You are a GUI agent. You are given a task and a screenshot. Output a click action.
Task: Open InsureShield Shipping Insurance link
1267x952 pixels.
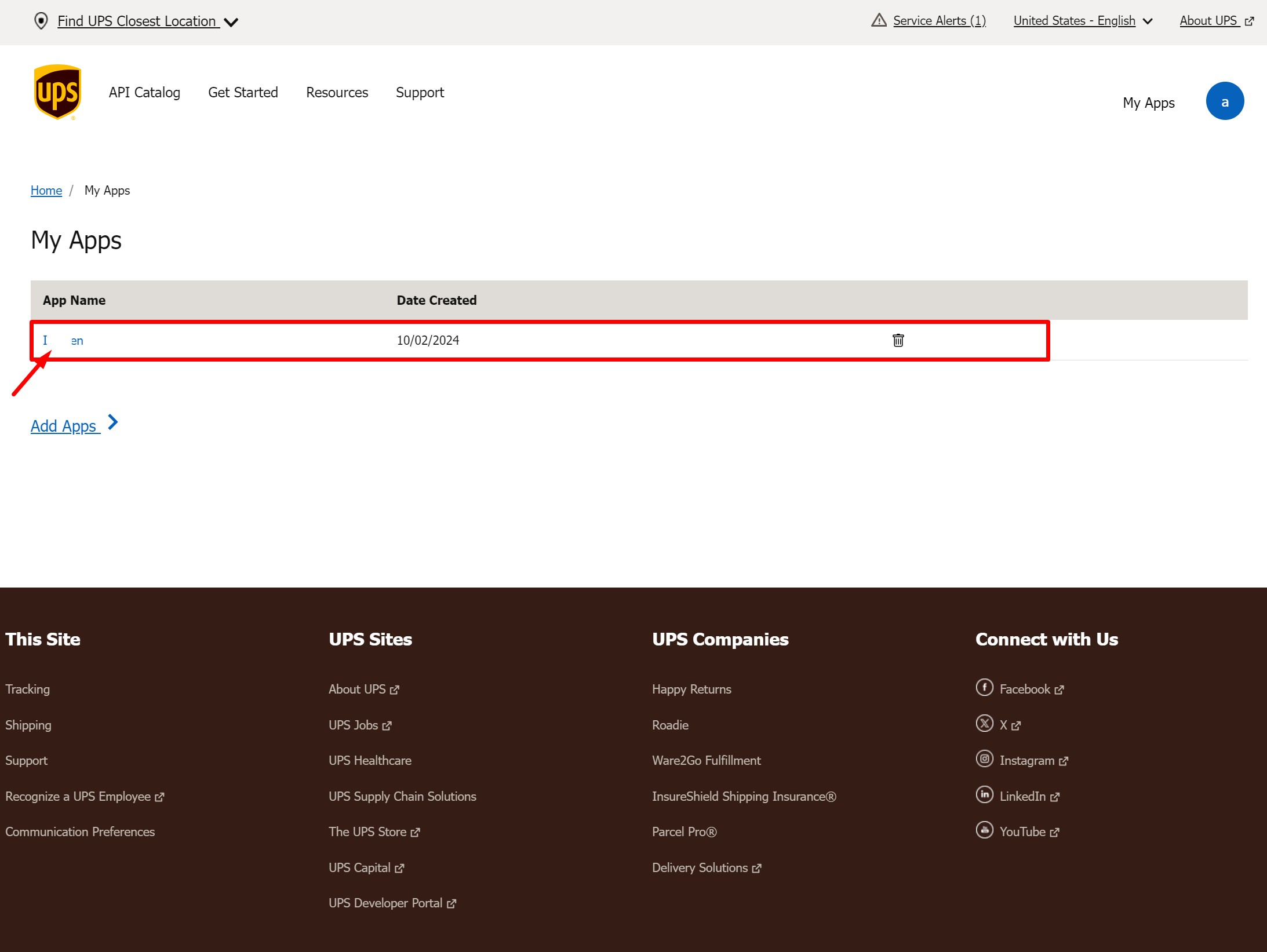[x=744, y=796]
